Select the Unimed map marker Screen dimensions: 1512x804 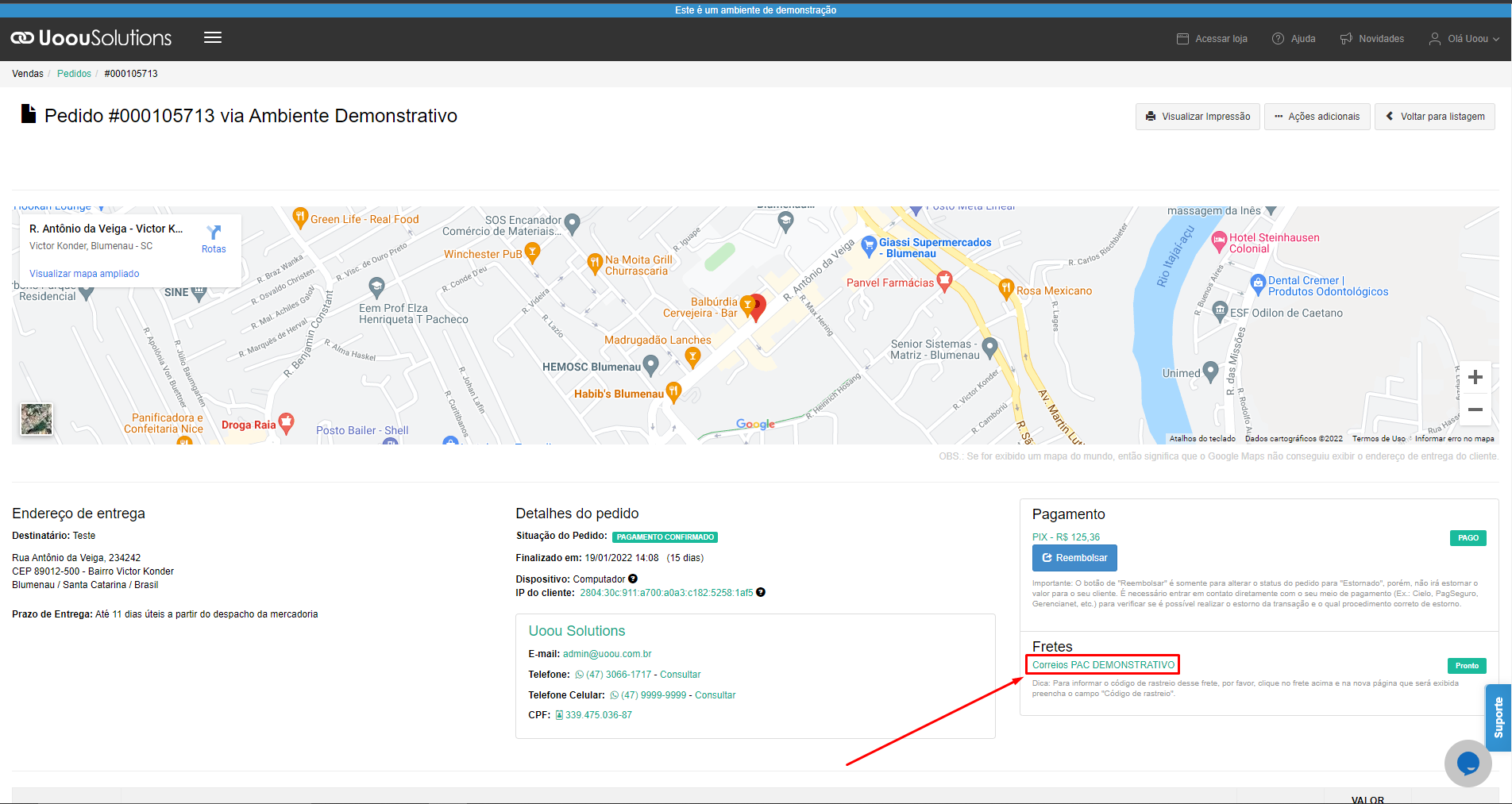pyautogui.click(x=1210, y=371)
